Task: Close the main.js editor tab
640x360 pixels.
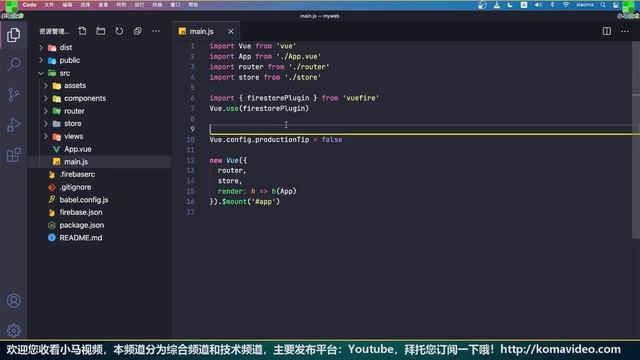Action: click(231, 31)
